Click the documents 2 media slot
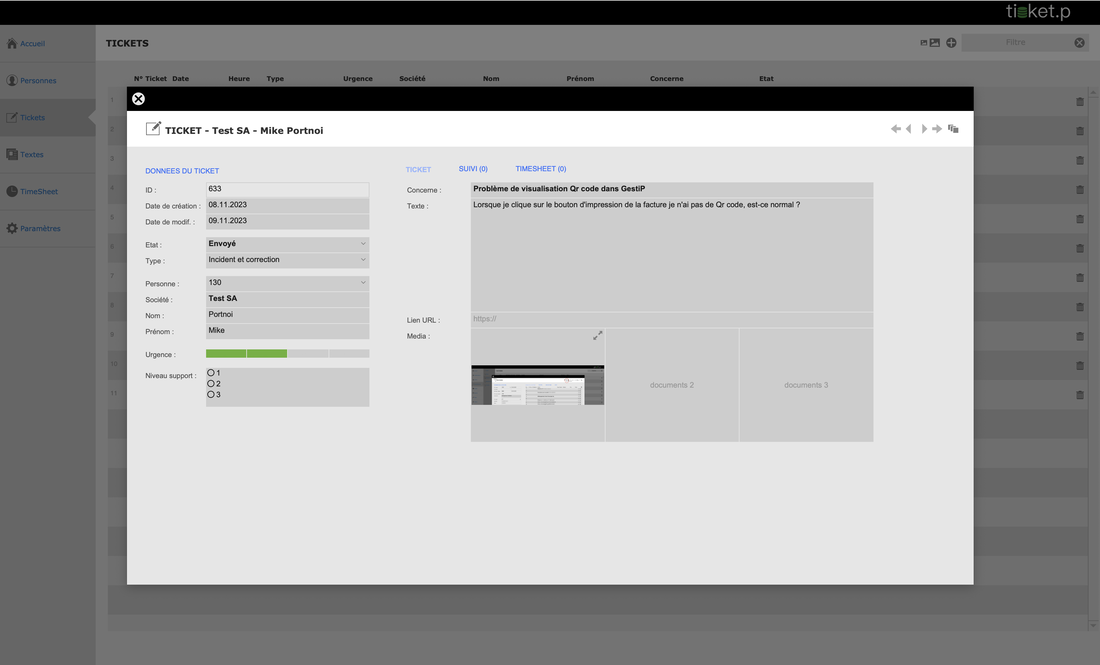 pyautogui.click(x=671, y=385)
